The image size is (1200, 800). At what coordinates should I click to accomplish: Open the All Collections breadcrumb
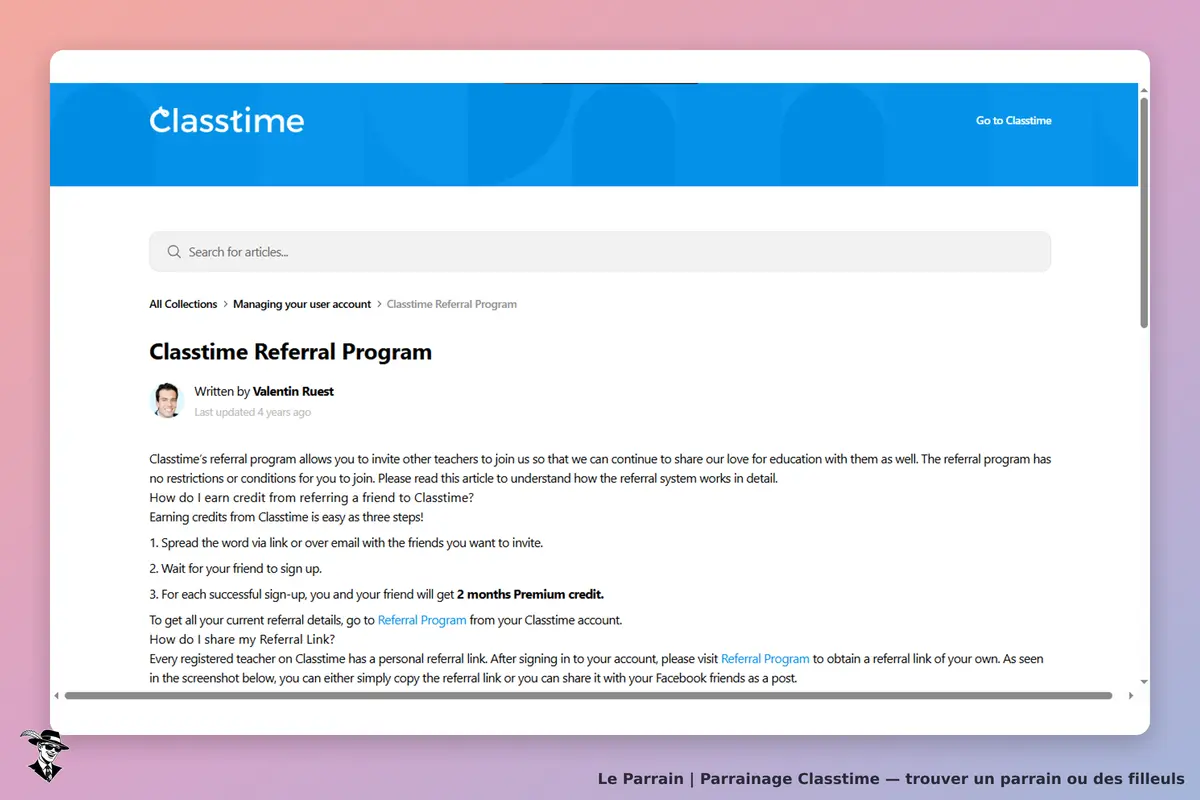click(x=183, y=304)
